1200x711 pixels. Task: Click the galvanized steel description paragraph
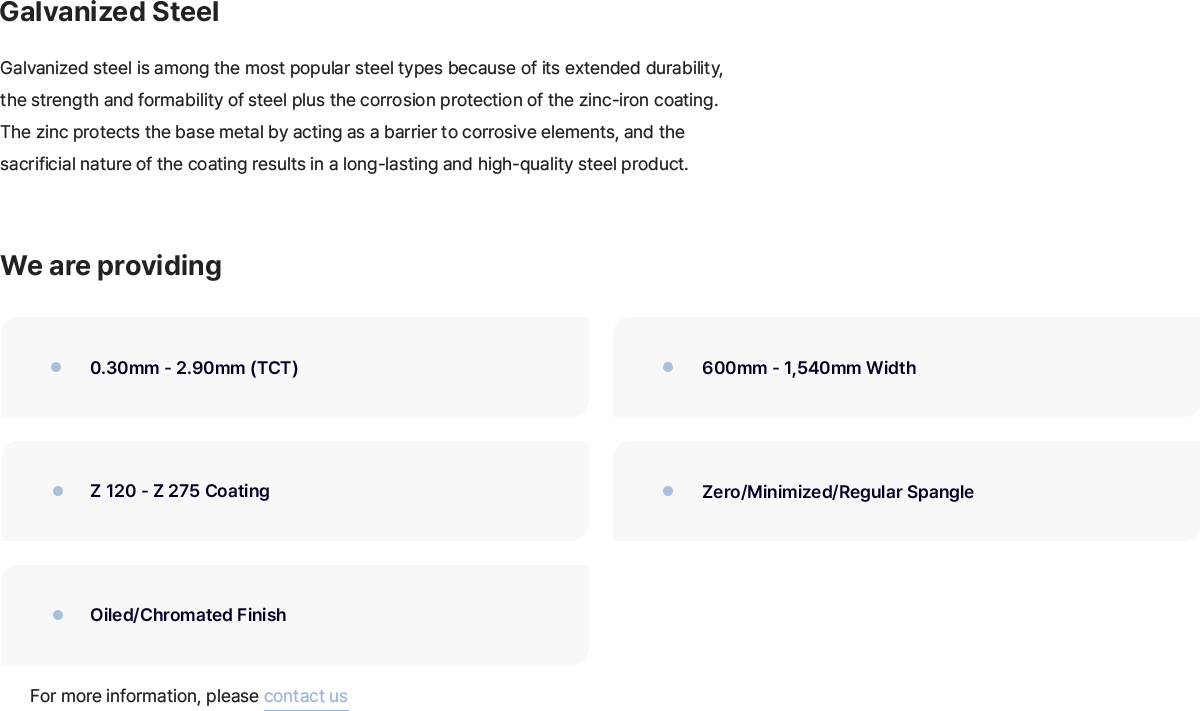(x=362, y=116)
